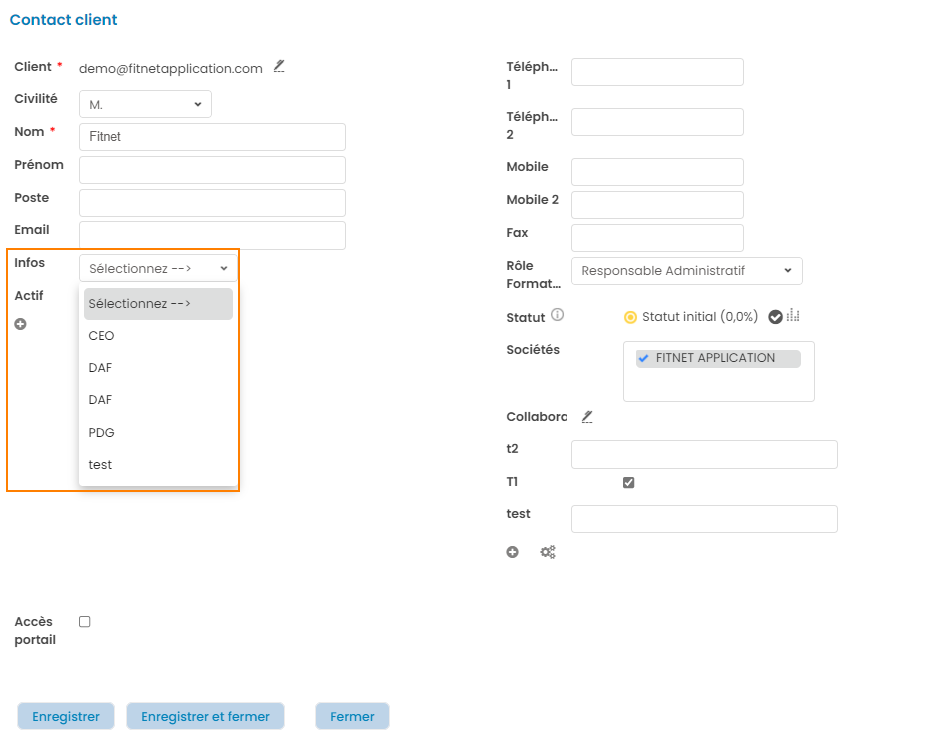949x733 pixels.
Task: Enable the Accès portail checkbox
Action: (x=85, y=622)
